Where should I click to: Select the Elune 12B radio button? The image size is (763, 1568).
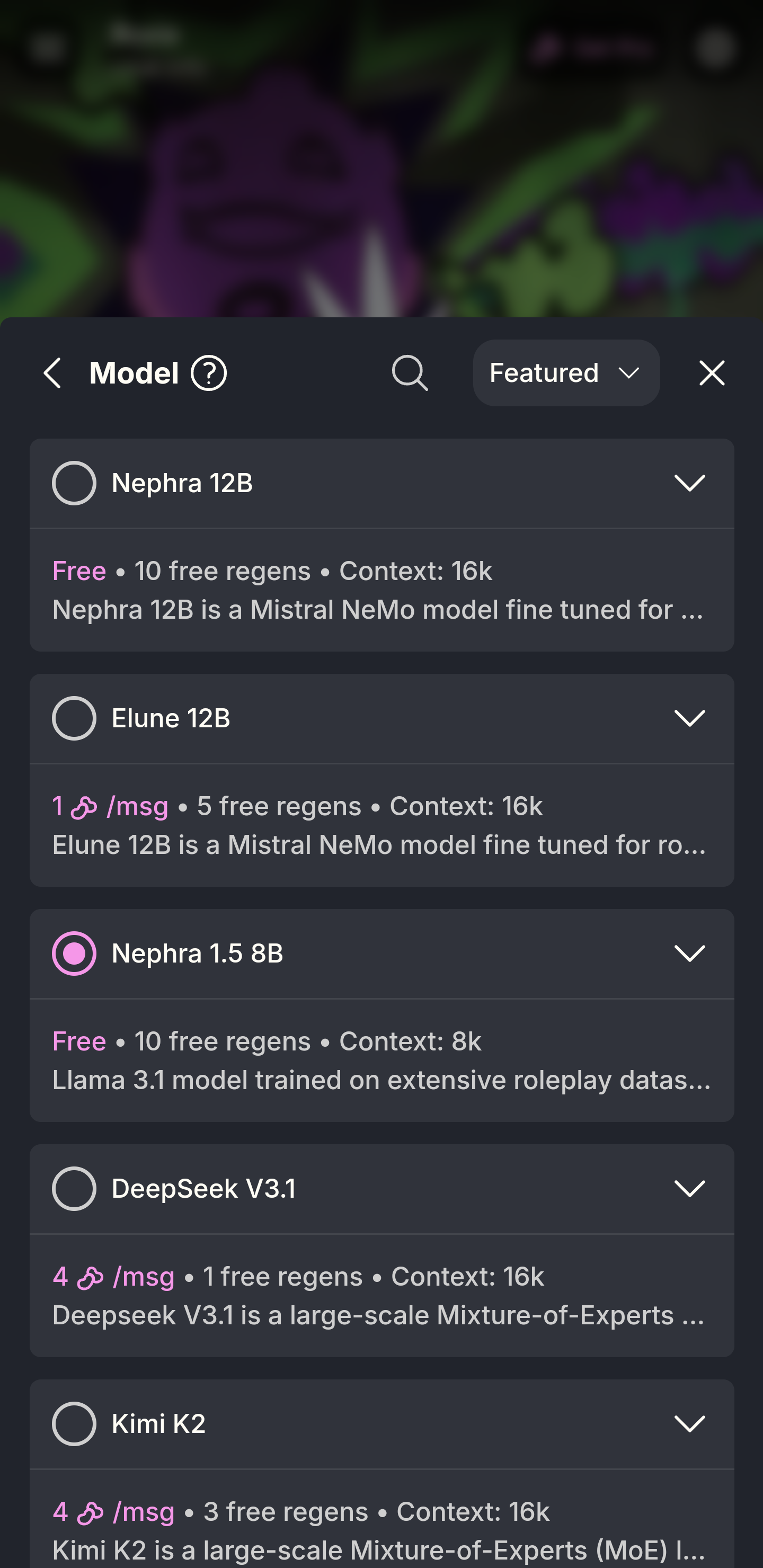point(74,718)
